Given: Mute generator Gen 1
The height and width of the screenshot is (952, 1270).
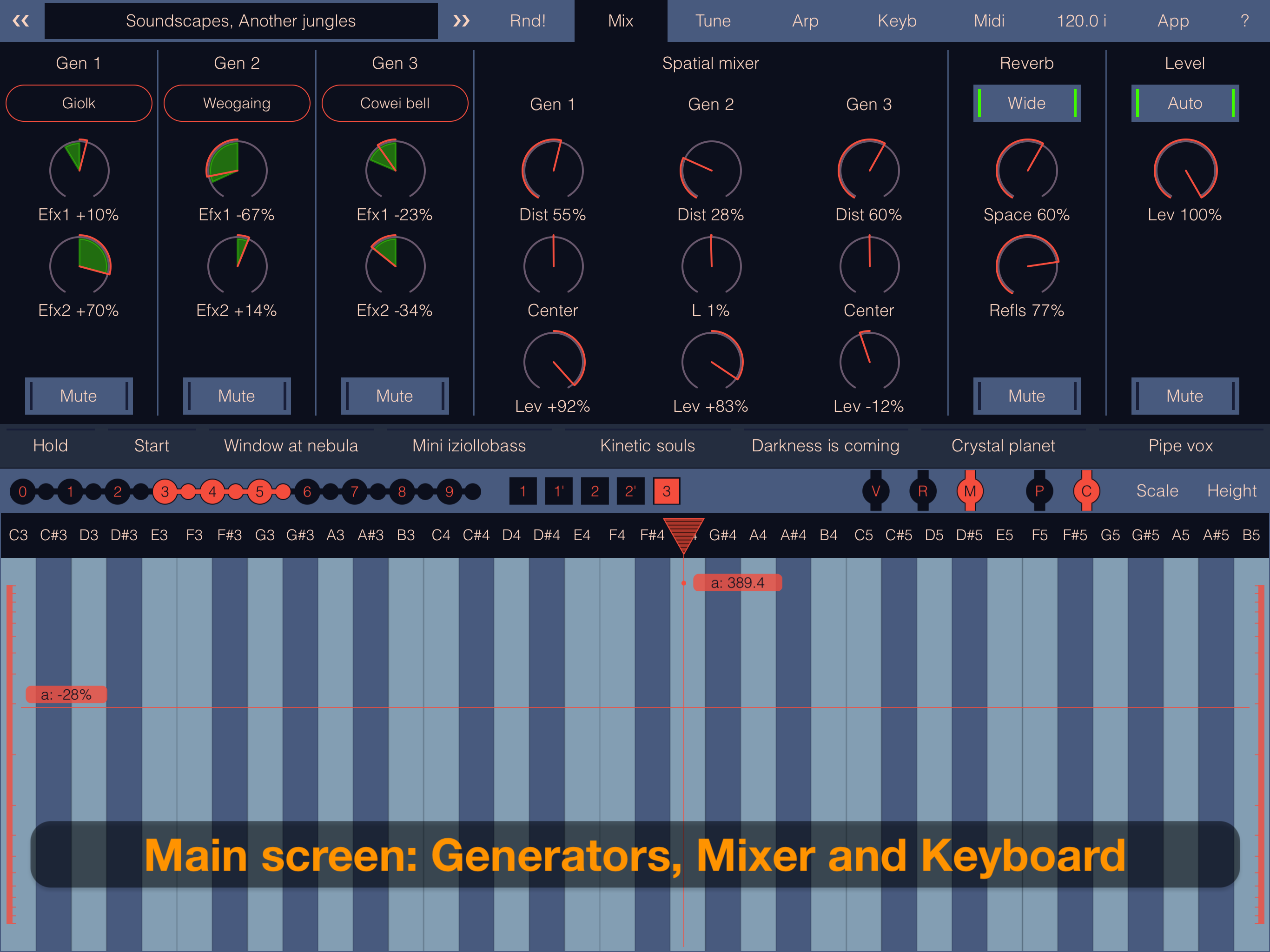Looking at the screenshot, I should click(x=78, y=396).
